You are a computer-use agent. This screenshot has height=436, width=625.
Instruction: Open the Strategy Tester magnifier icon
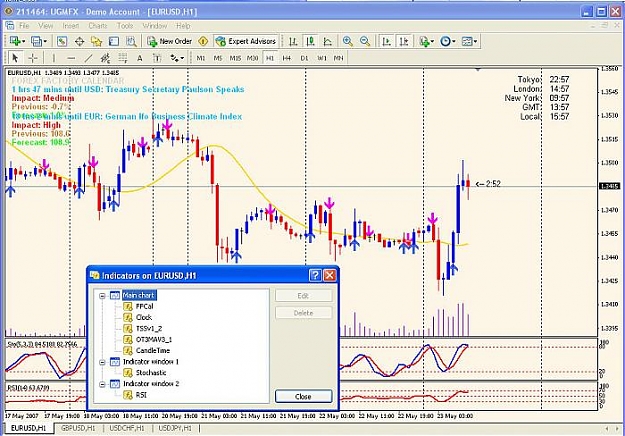pos(131,41)
